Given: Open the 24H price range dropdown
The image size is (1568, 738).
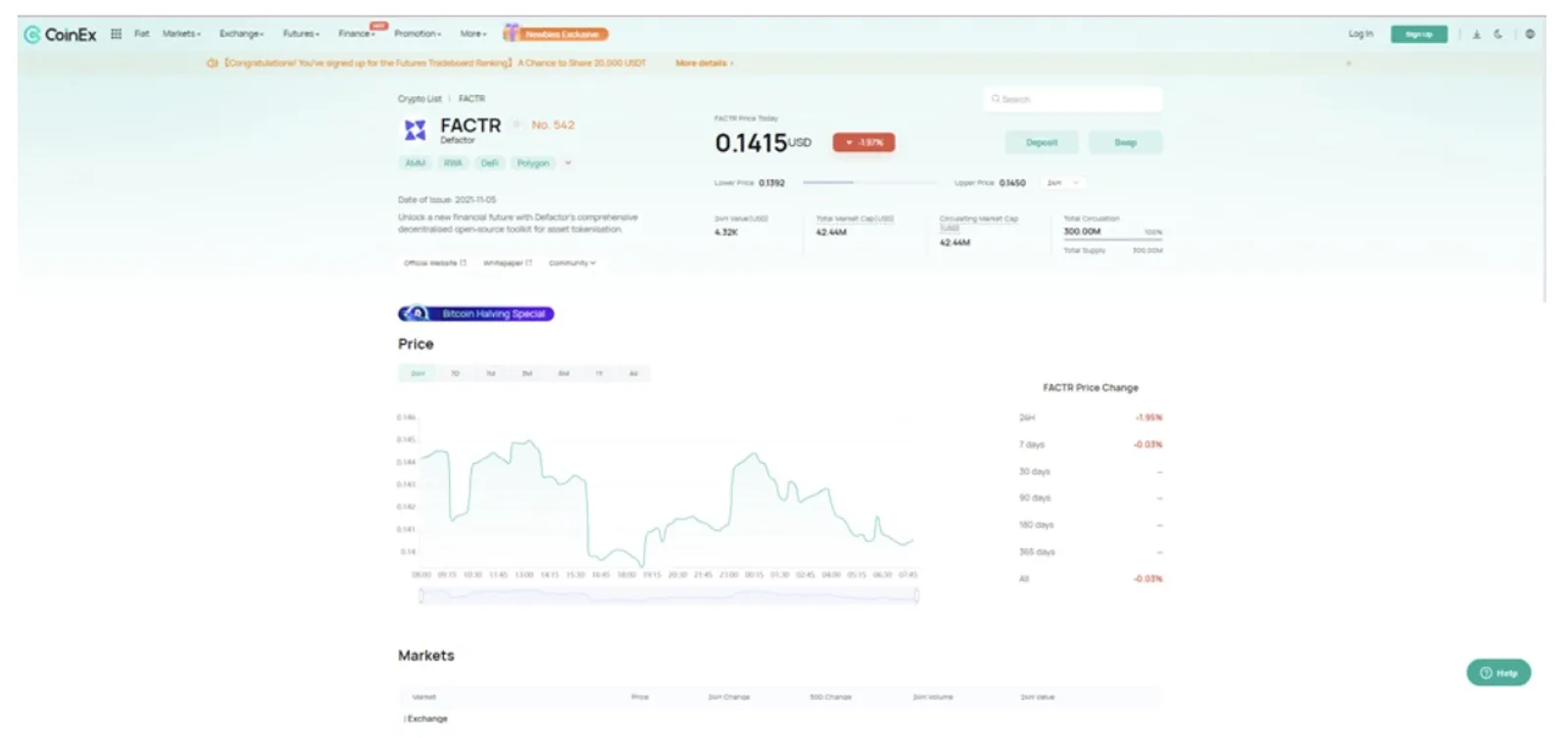Looking at the screenshot, I should coord(1062,182).
